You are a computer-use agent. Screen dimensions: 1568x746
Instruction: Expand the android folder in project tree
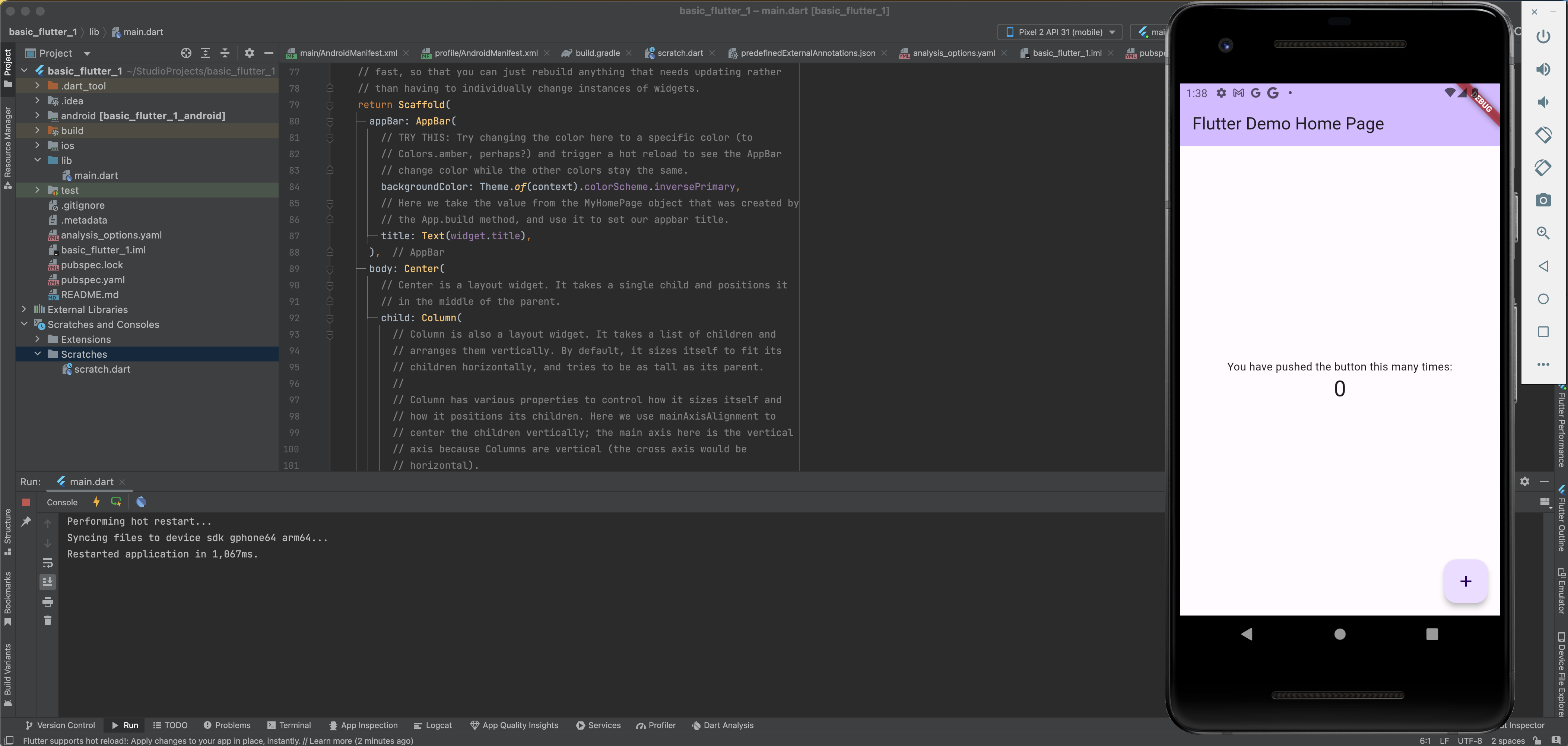(x=37, y=116)
